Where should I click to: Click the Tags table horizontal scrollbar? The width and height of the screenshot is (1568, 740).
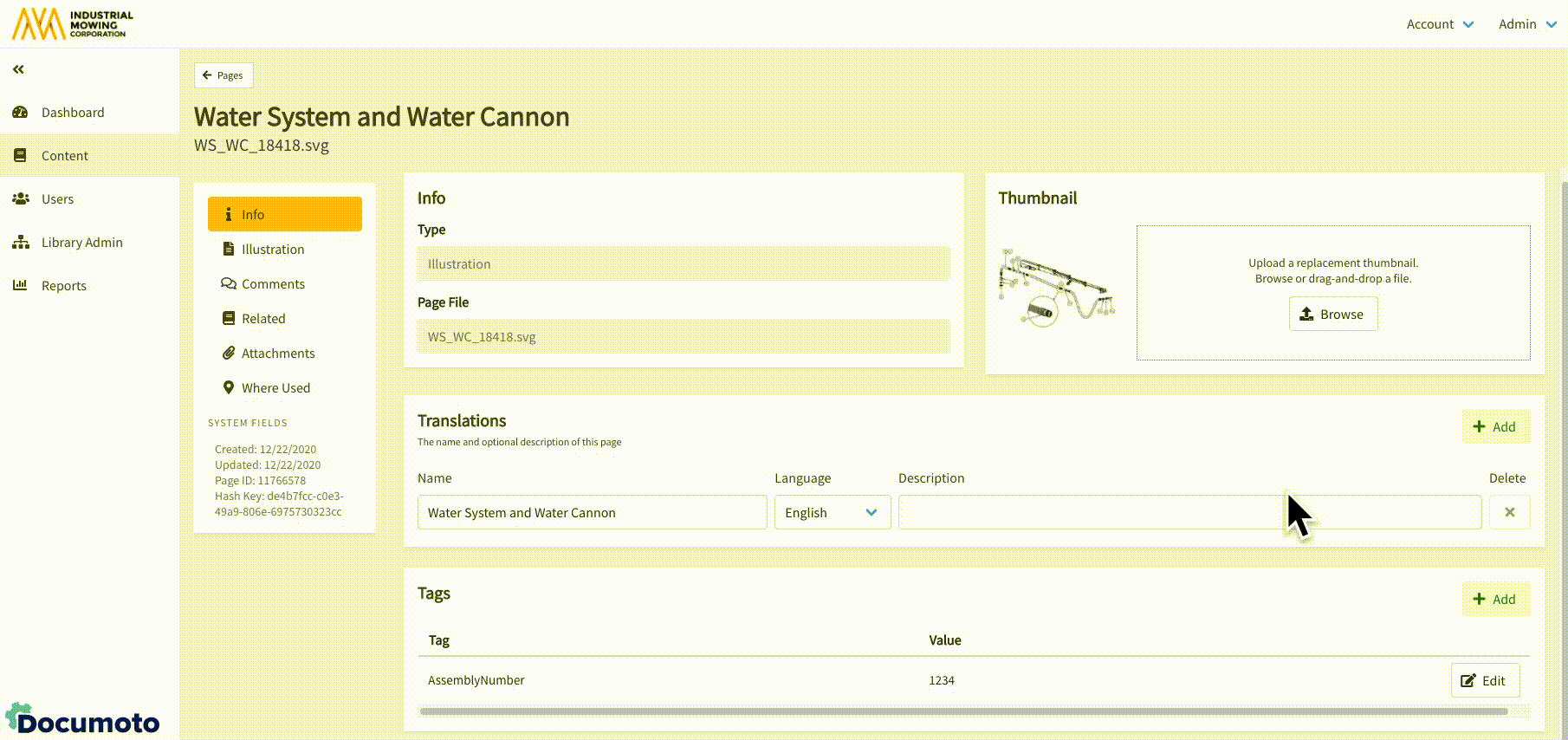963,711
